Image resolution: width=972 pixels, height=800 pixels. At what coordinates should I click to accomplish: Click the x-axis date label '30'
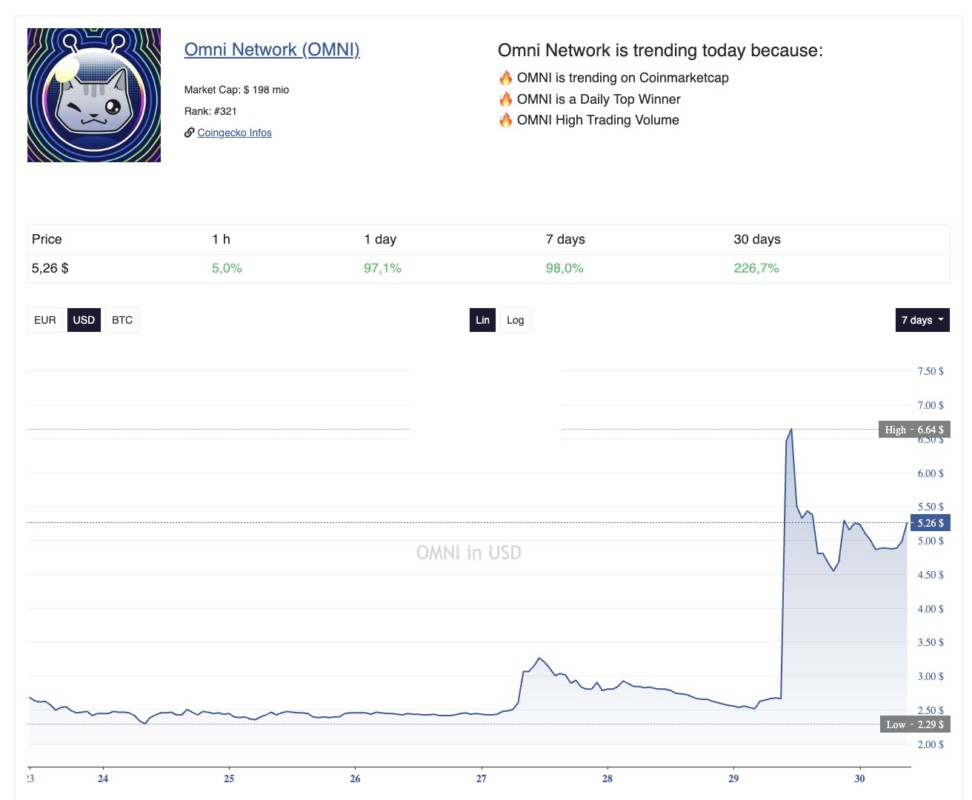[859, 779]
